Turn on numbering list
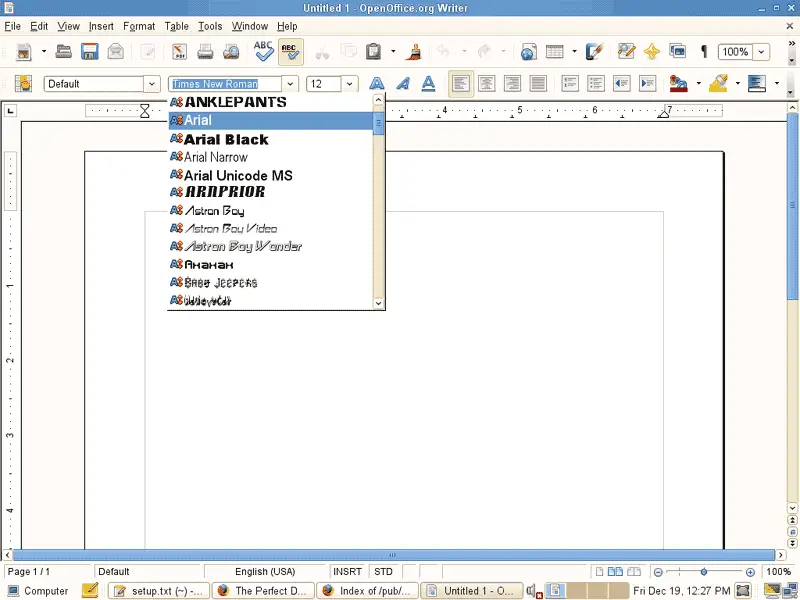800x600 pixels. click(x=570, y=84)
